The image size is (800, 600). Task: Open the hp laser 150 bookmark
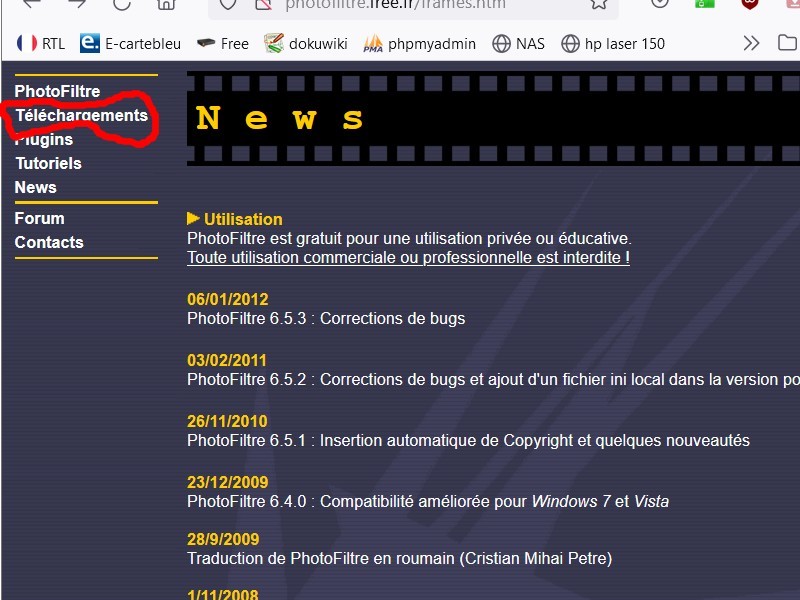tap(612, 43)
